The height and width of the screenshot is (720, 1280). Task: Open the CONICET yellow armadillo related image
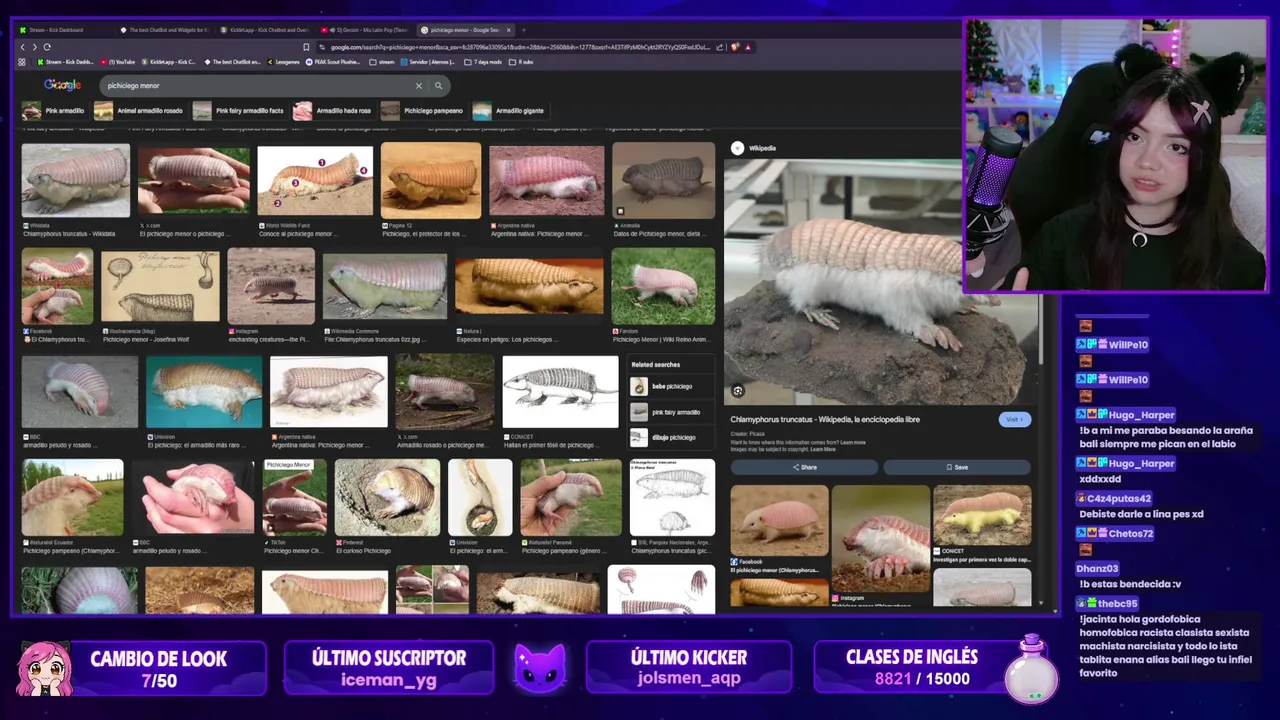[x=982, y=516]
